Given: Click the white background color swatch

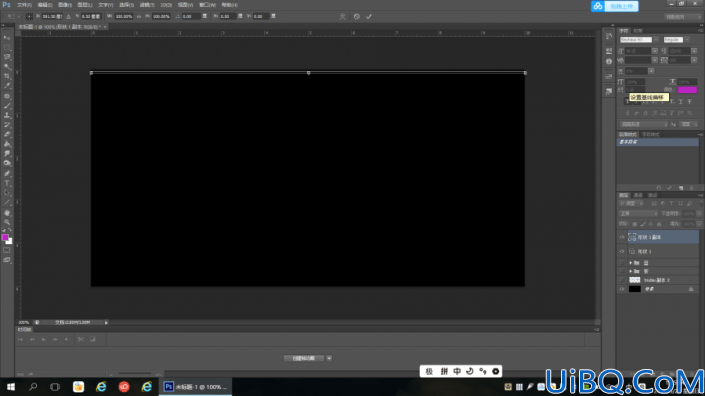Looking at the screenshot, I should point(10,242).
